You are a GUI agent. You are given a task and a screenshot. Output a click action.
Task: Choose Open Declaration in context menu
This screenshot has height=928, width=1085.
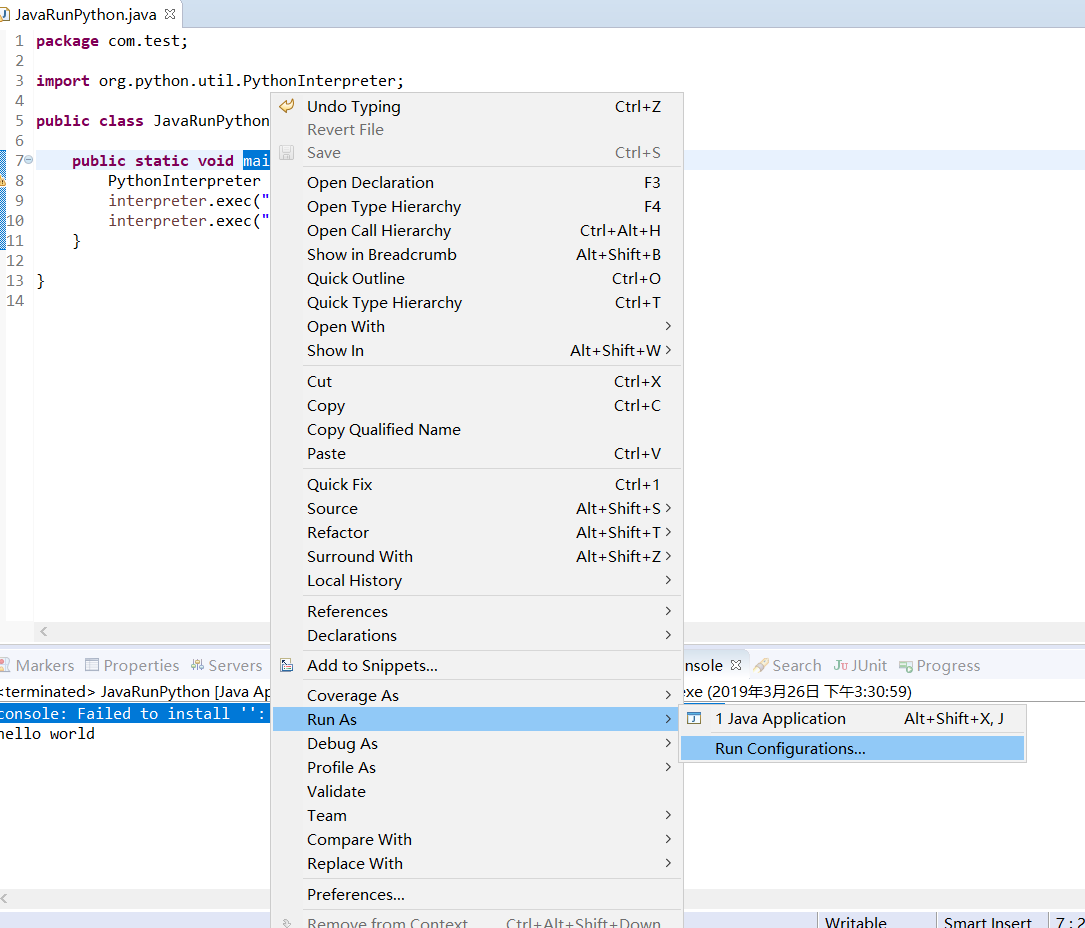tap(370, 183)
